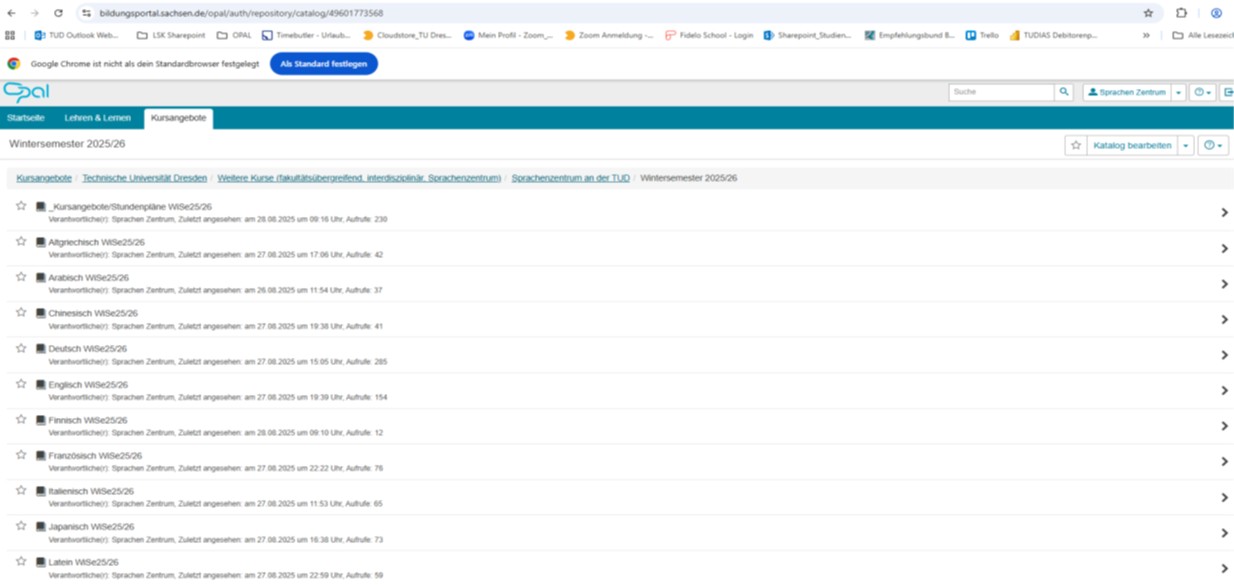Screen dimensions: 1234x585
Task: Go to the Startseite tab
Action: click(26, 118)
